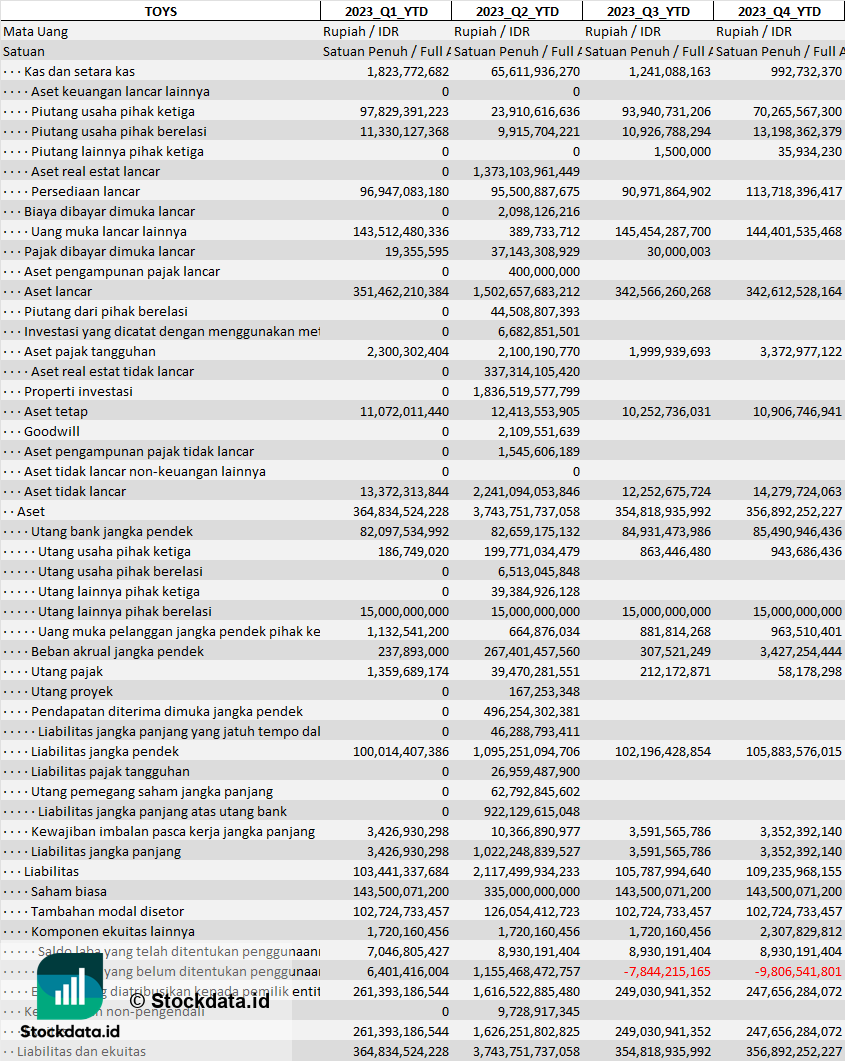Select Aset pajak tangguhan label
Viewport: 845px width, 1061px height.
coord(90,351)
